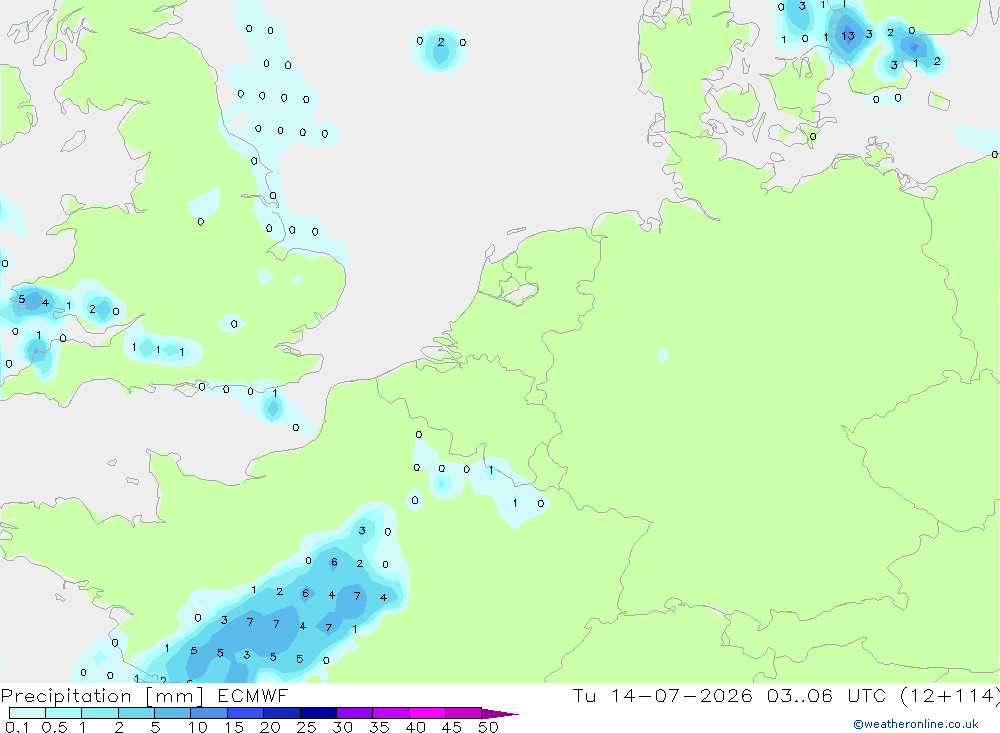The image size is (1000, 733).
Task: Select the 45–50 mm legend swatch
Action: click(464, 713)
